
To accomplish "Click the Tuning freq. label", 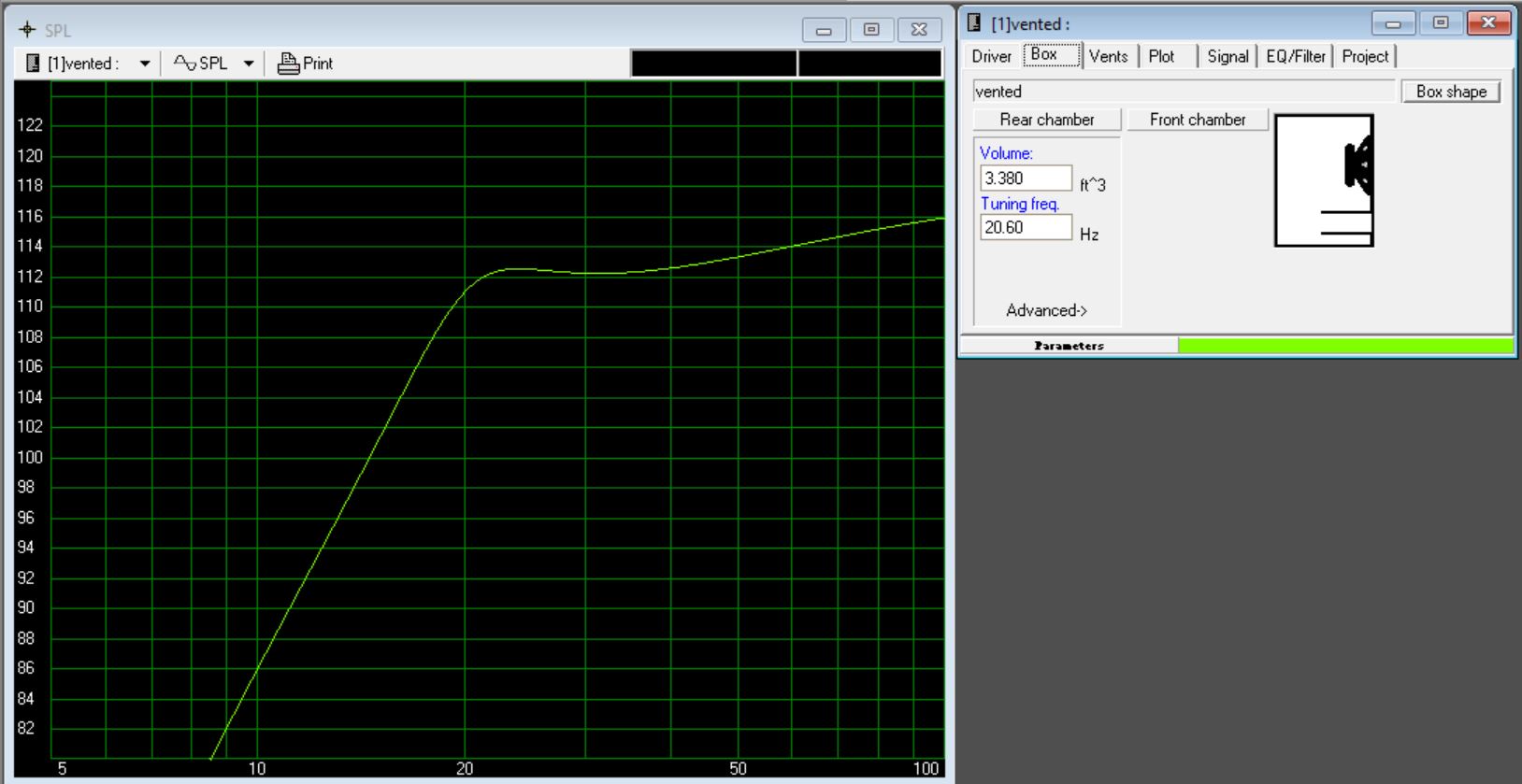I will pos(1019,204).
